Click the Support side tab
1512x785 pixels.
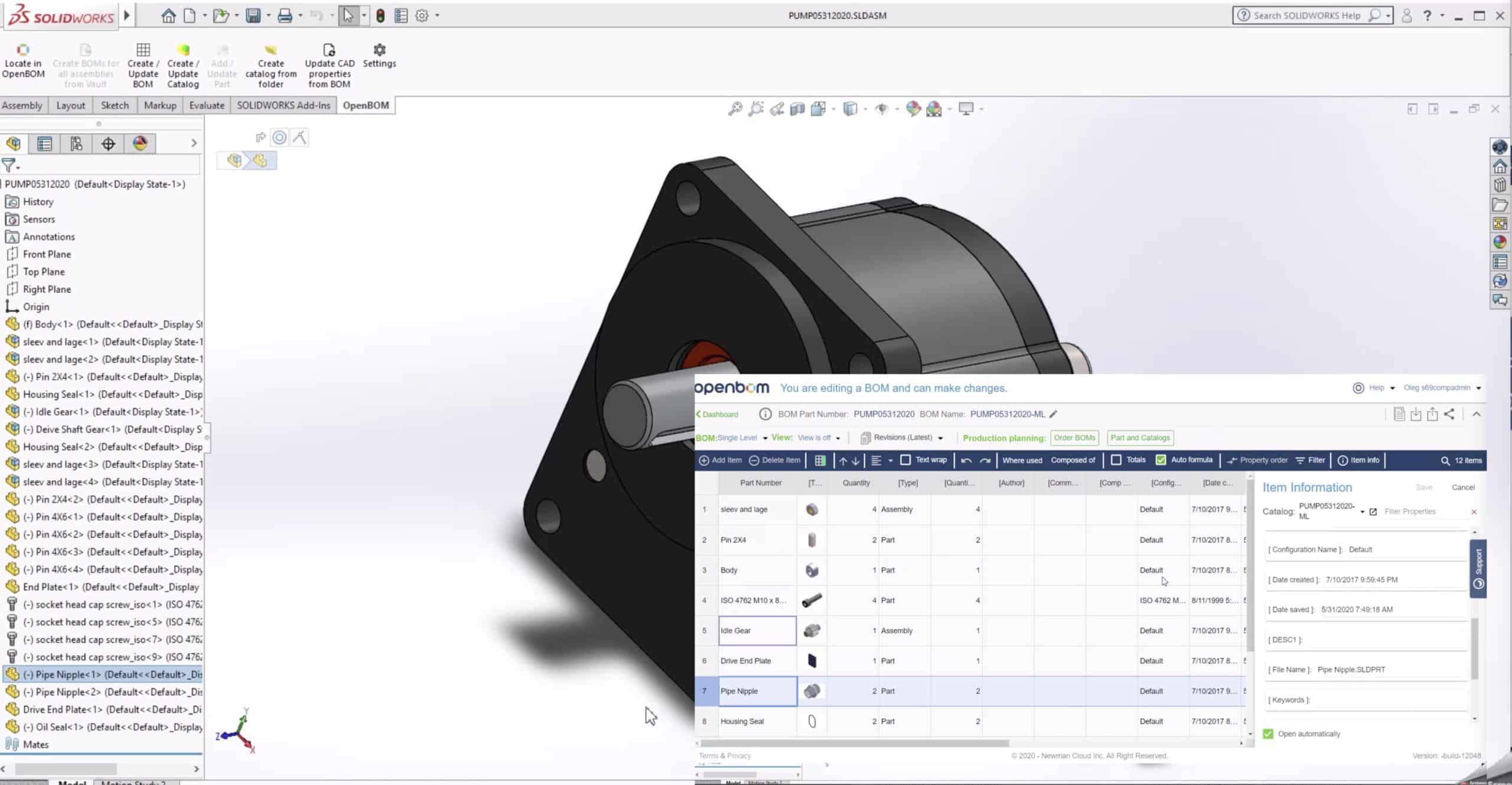[x=1478, y=568]
